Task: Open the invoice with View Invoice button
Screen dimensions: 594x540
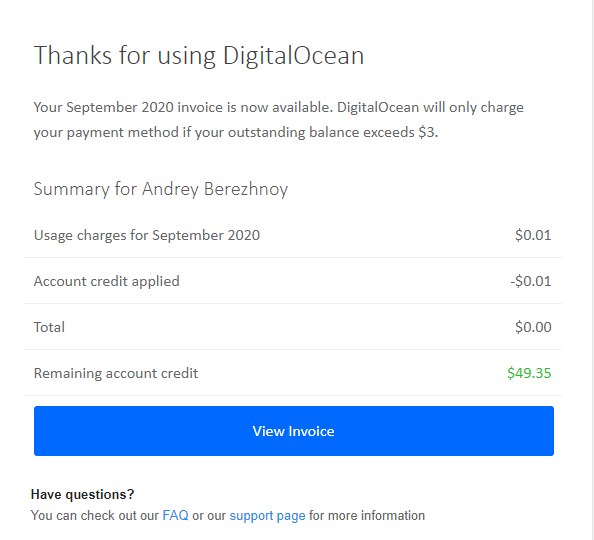Action: tap(294, 431)
